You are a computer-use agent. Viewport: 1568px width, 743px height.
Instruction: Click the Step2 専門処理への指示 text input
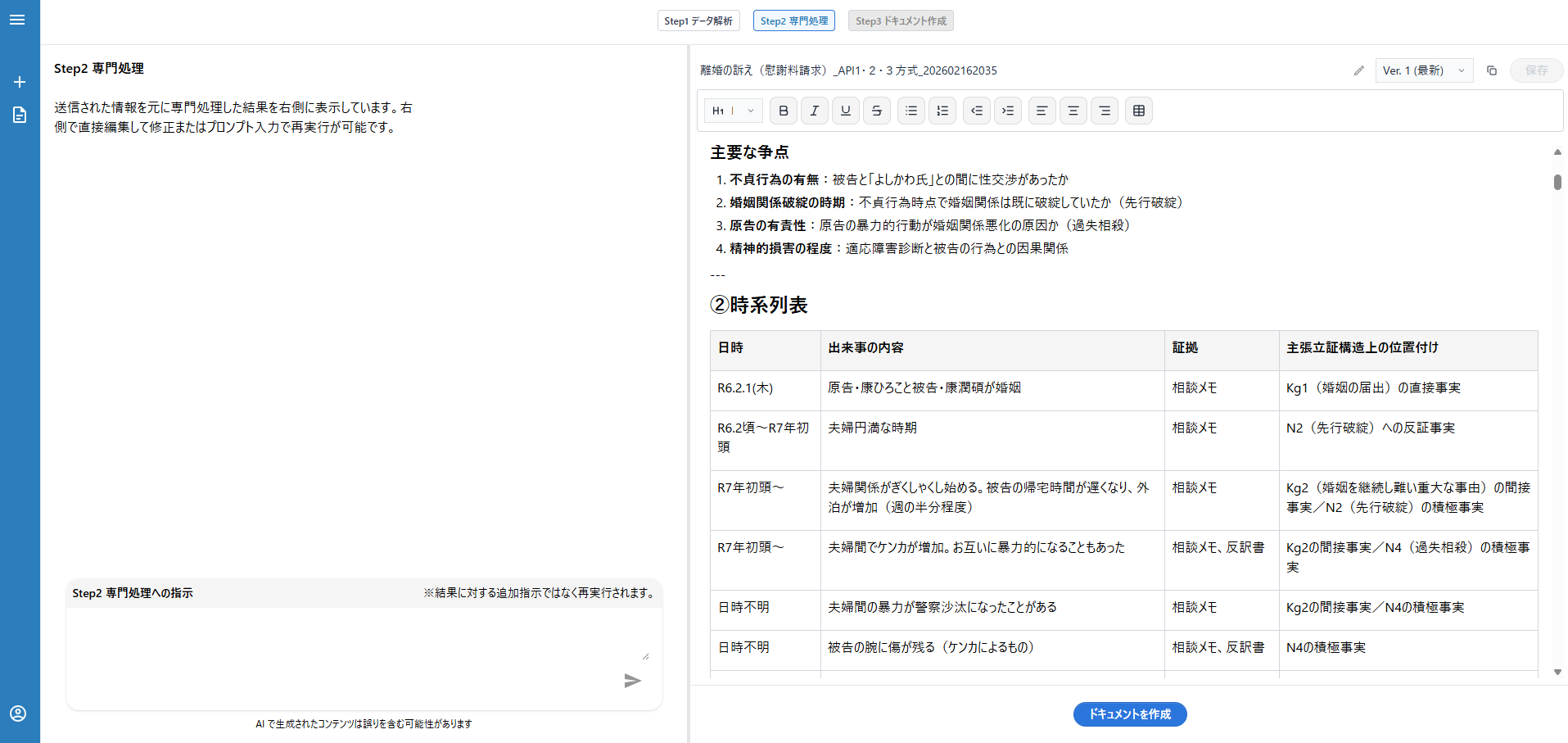359,635
